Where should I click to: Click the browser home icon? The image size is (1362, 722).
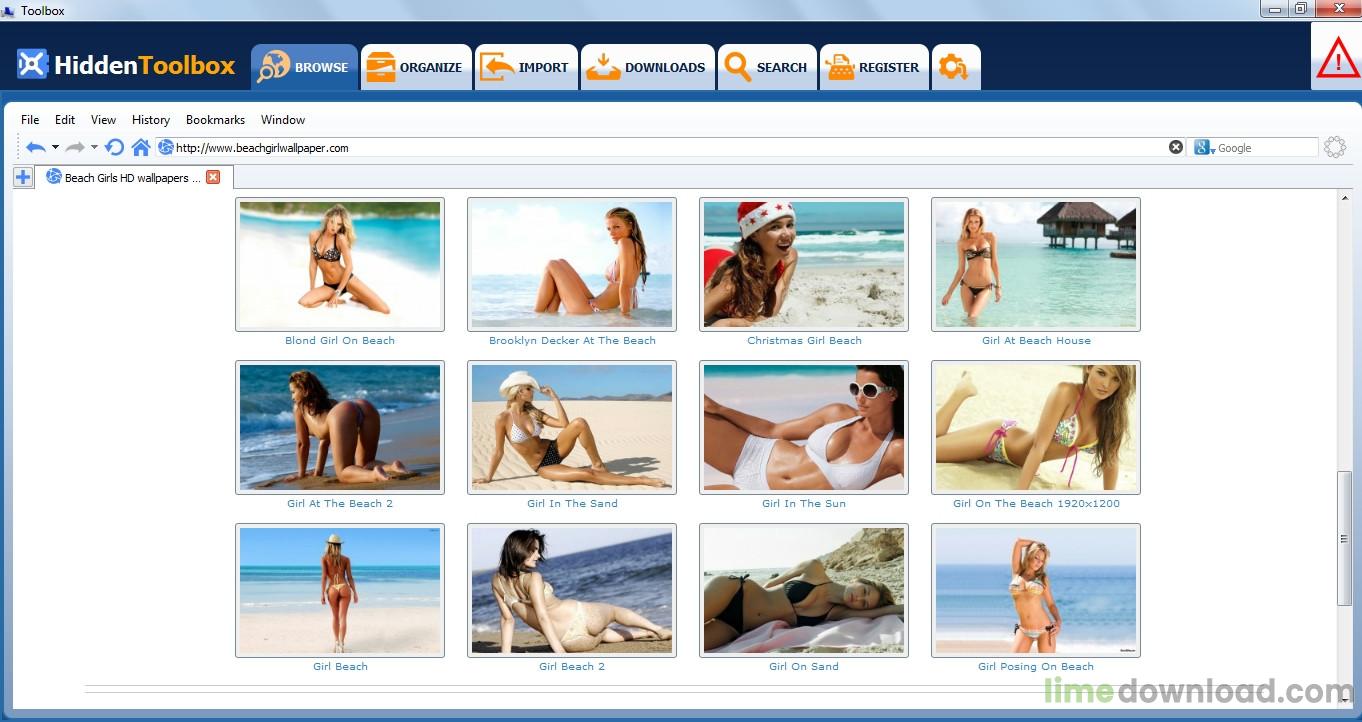141,147
